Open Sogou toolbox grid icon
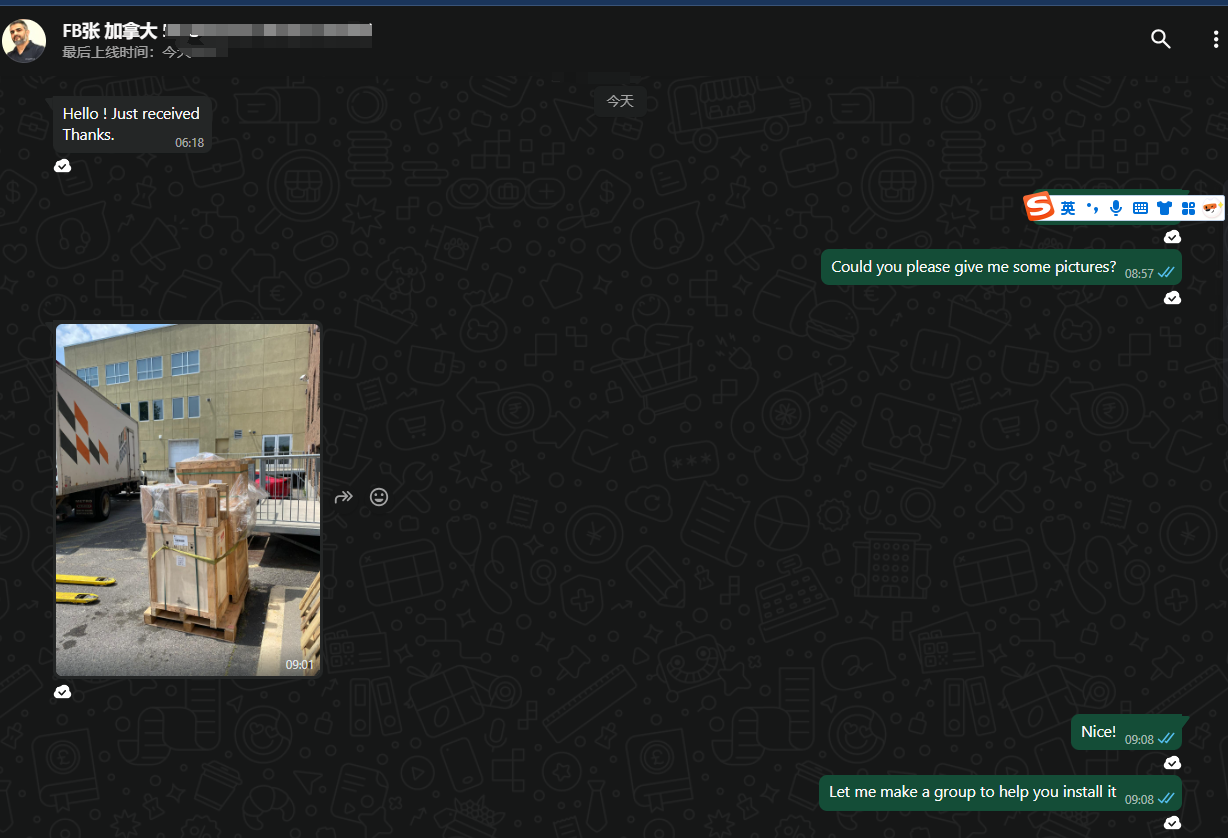 pos(1188,208)
